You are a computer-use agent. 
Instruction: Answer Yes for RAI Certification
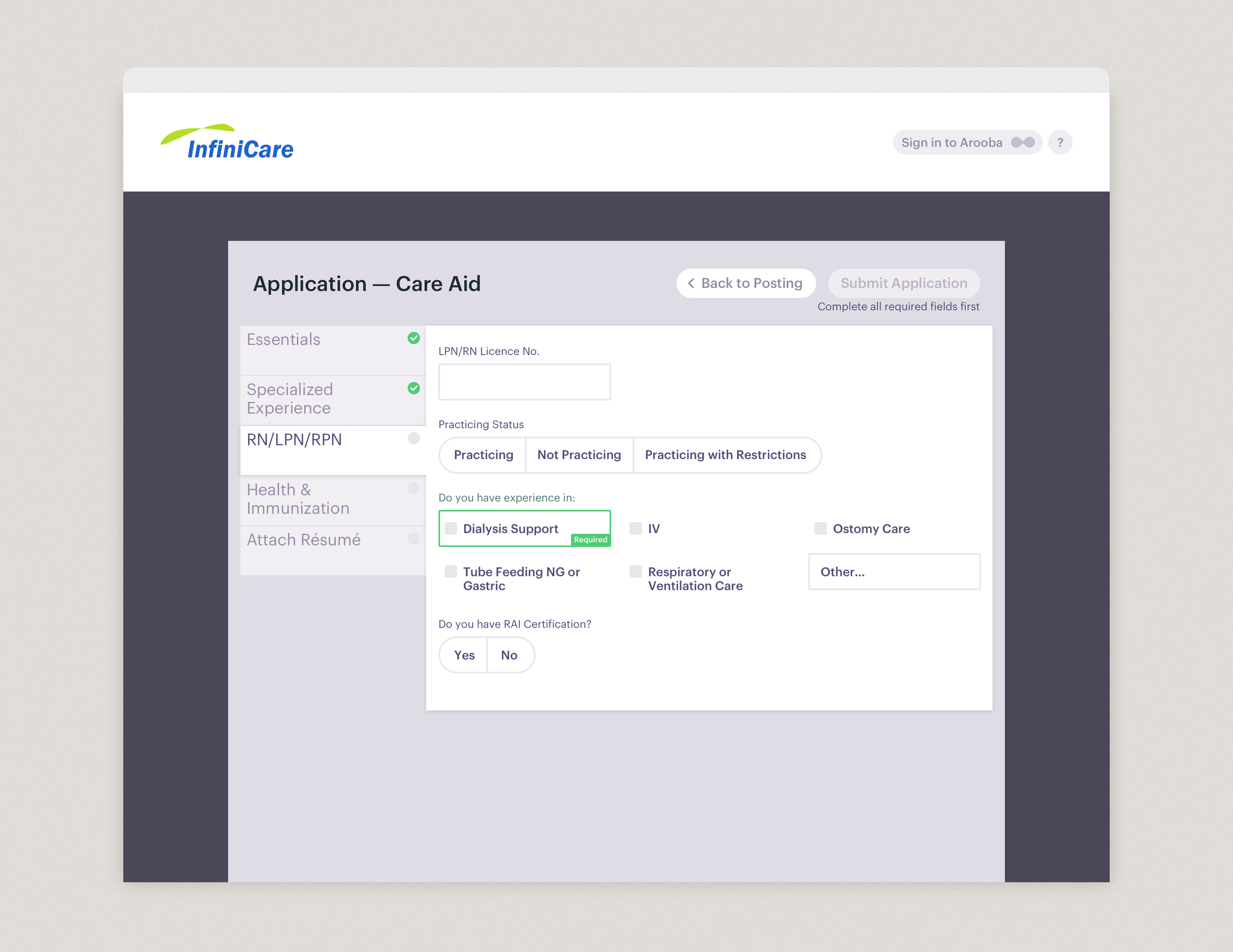coord(464,655)
